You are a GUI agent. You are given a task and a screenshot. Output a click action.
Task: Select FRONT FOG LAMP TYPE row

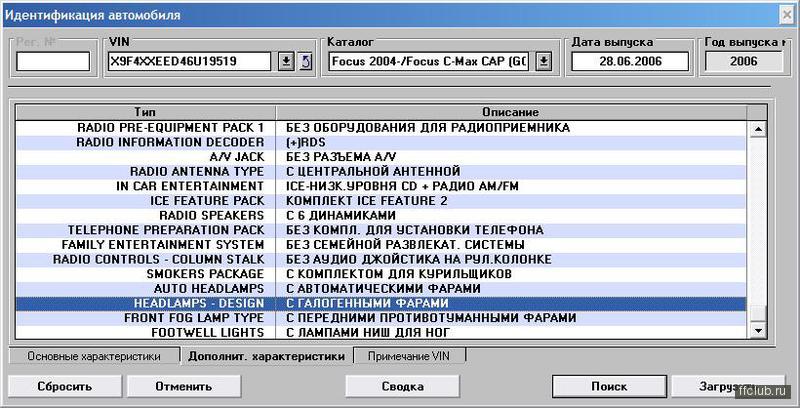pyautogui.click(x=381, y=318)
